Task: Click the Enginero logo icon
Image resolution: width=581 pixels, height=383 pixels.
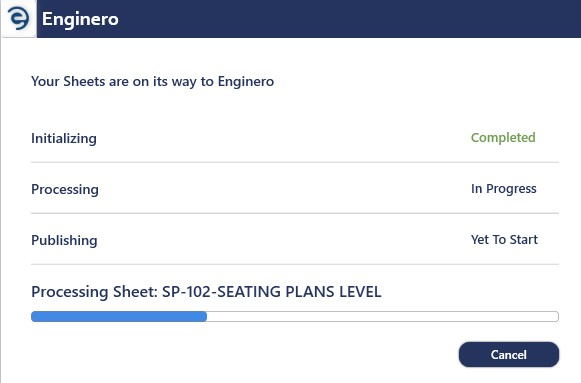Action: (19, 18)
